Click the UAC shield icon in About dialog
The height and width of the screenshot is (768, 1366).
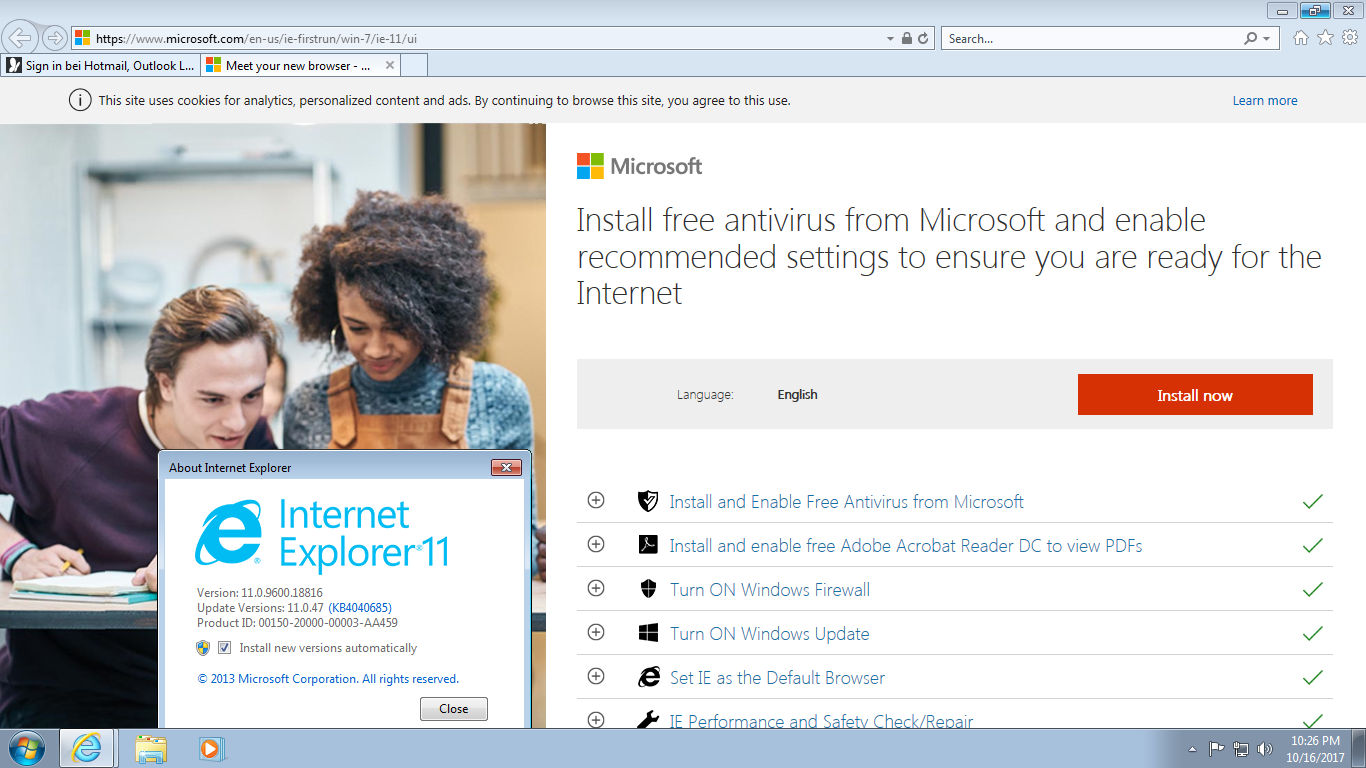coord(203,648)
